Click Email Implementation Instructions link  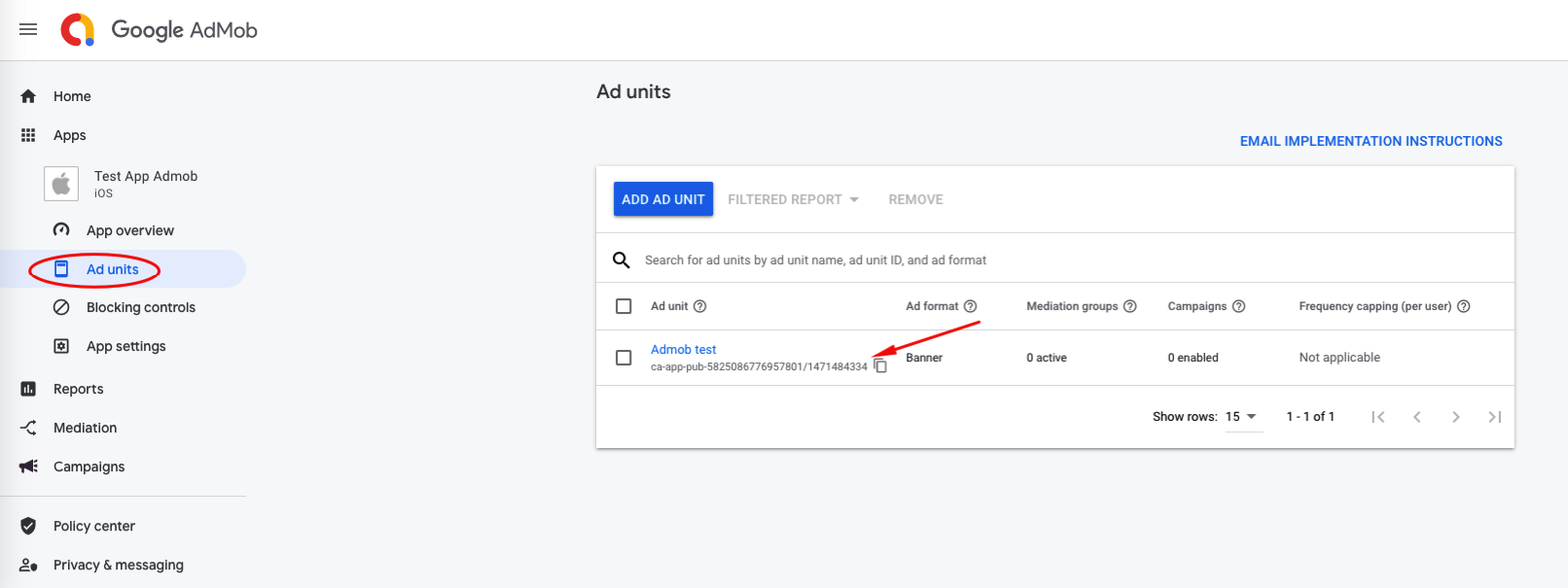pyautogui.click(x=1371, y=141)
